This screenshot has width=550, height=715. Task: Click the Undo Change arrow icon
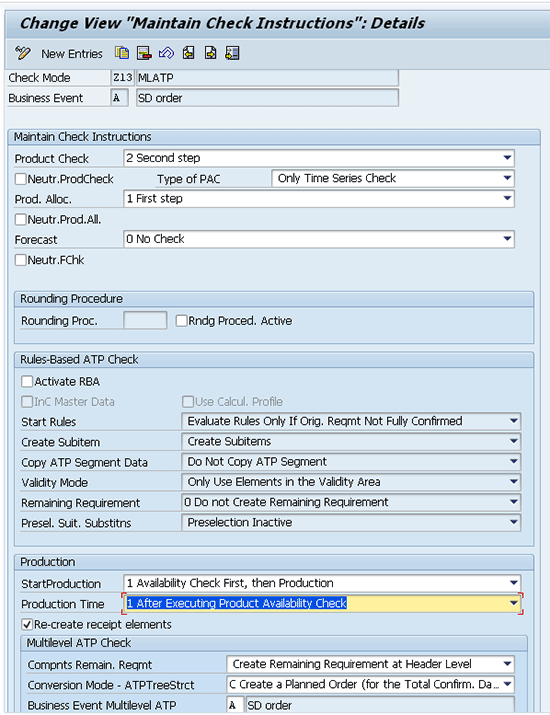[x=166, y=53]
